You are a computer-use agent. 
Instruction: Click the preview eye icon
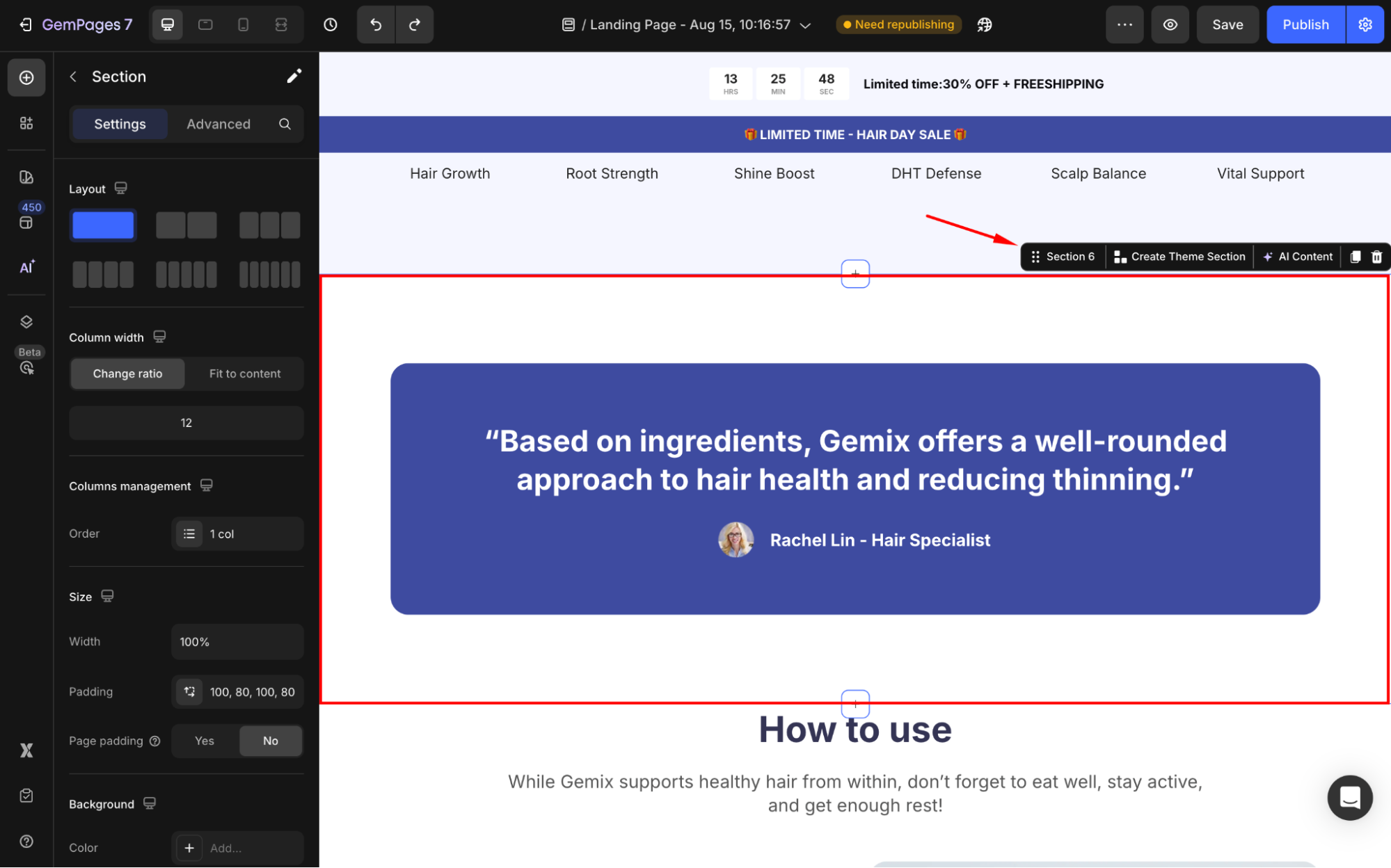(x=1170, y=25)
